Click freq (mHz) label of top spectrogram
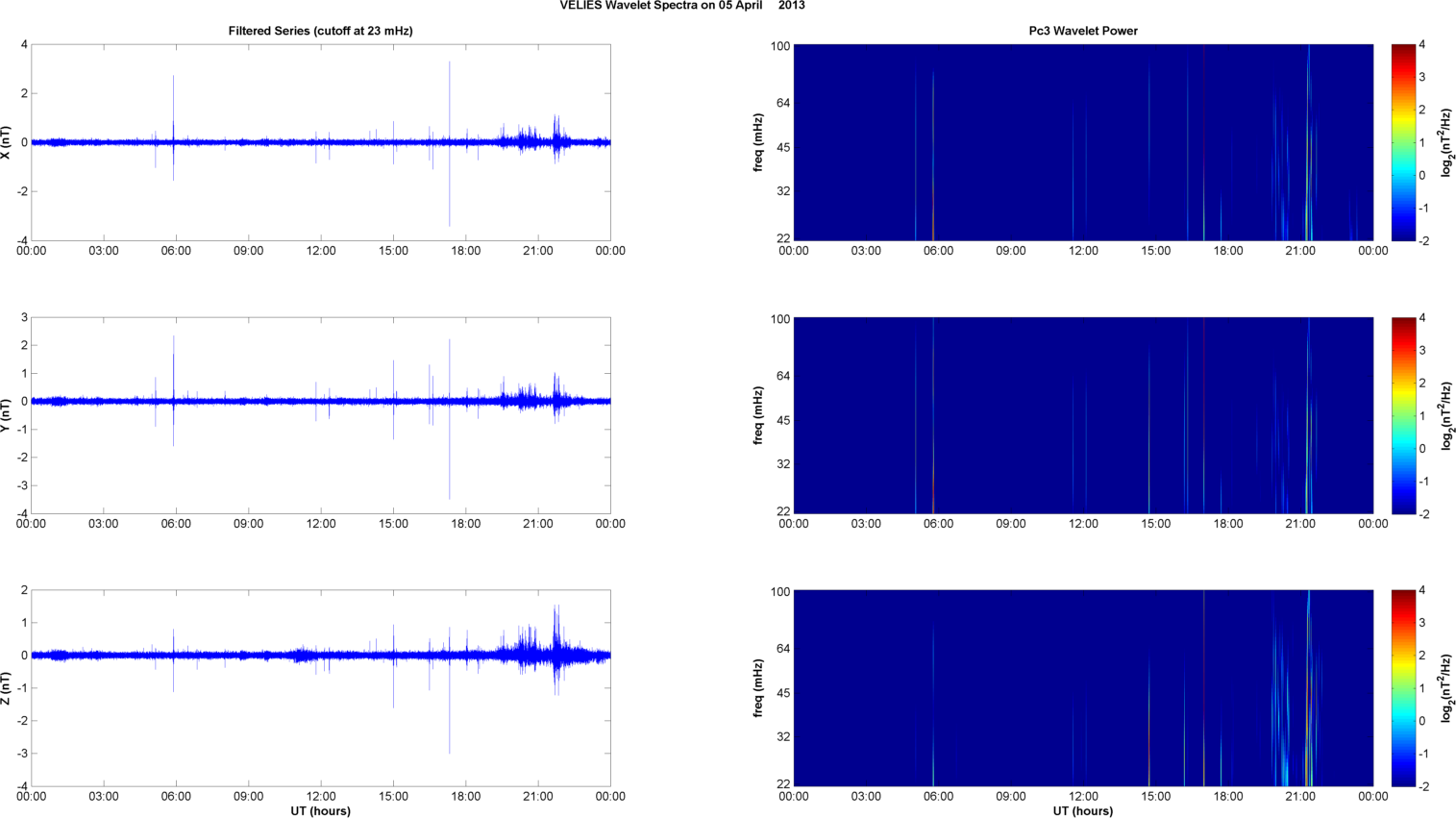The image size is (1456, 818). pos(758,142)
